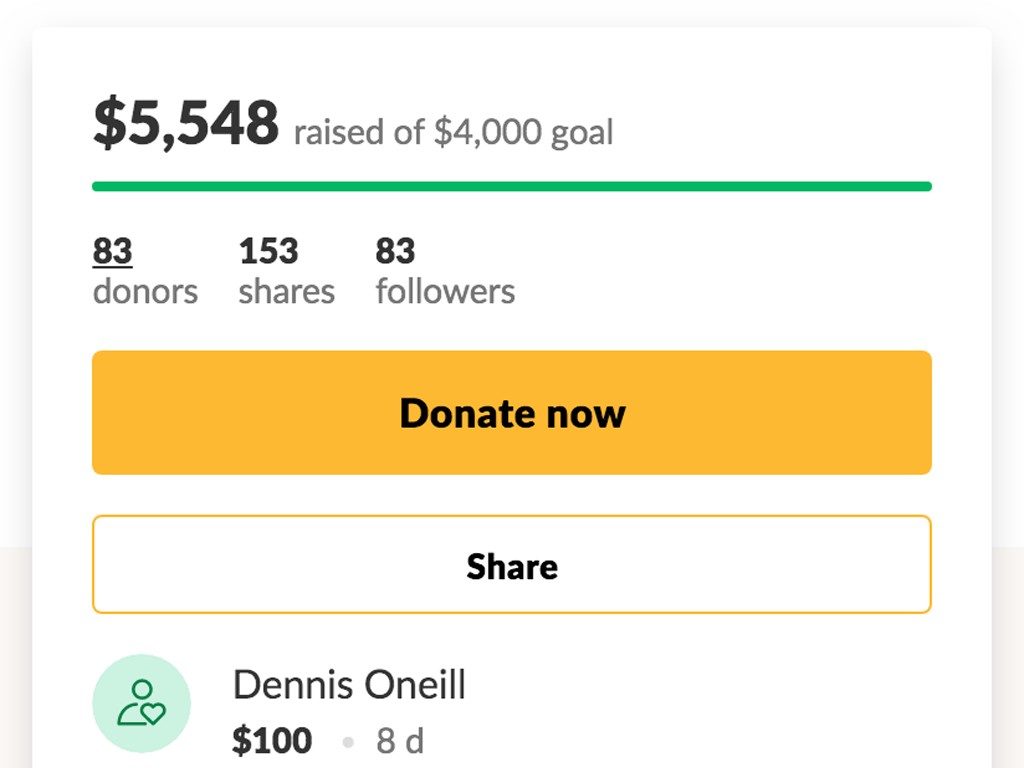Click the "followers" label text

pos(445,292)
